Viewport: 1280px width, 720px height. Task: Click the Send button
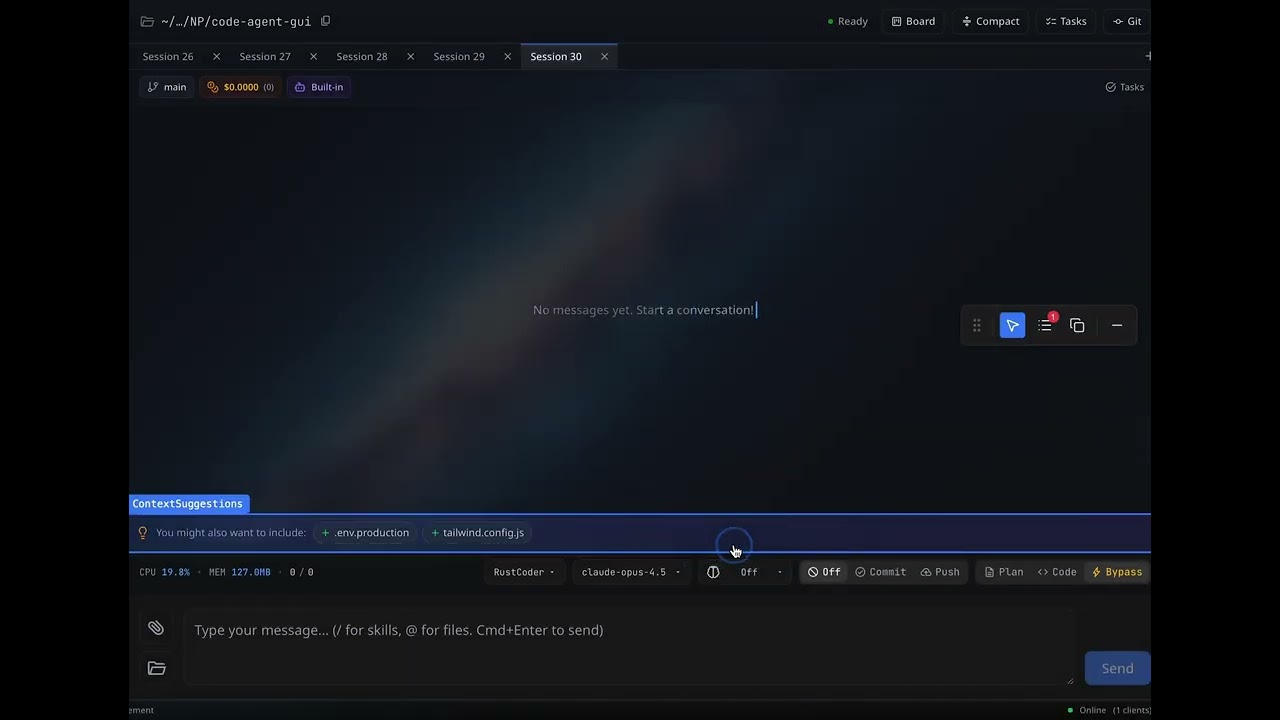click(1117, 669)
